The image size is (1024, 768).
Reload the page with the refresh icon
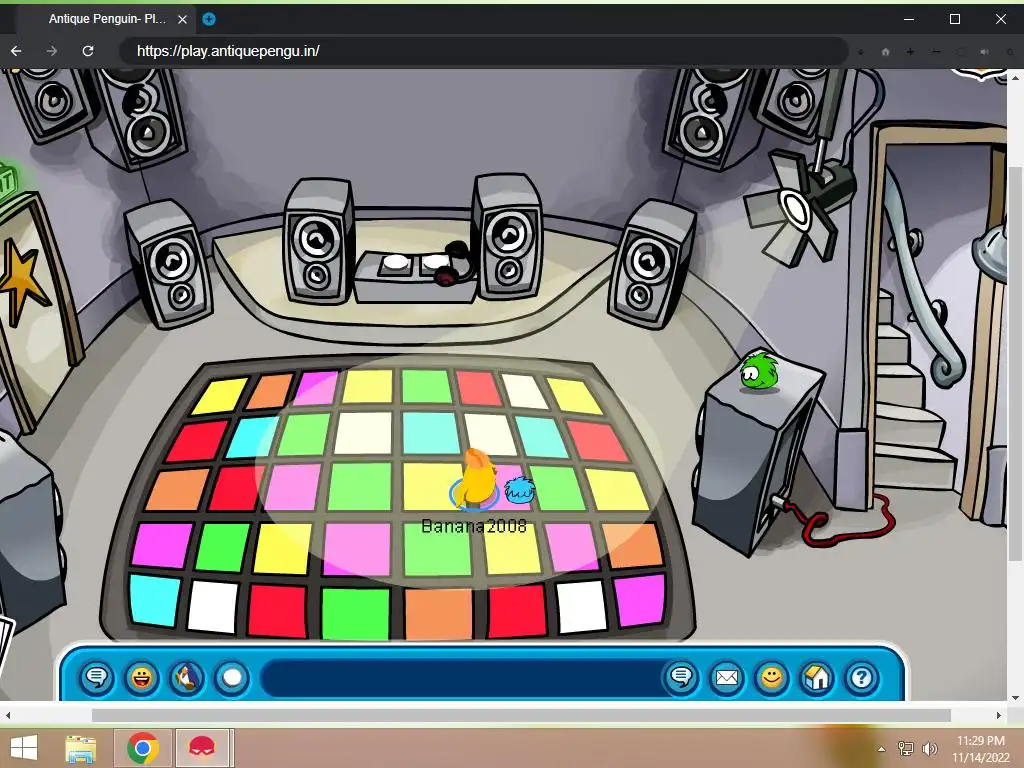(x=88, y=51)
